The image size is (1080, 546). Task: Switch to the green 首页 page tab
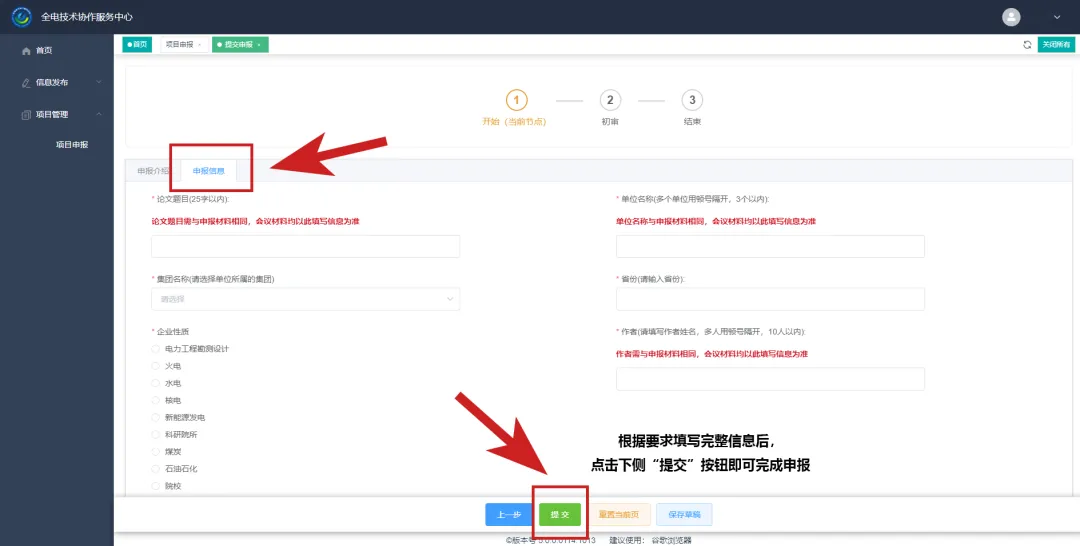coord(137,45)
